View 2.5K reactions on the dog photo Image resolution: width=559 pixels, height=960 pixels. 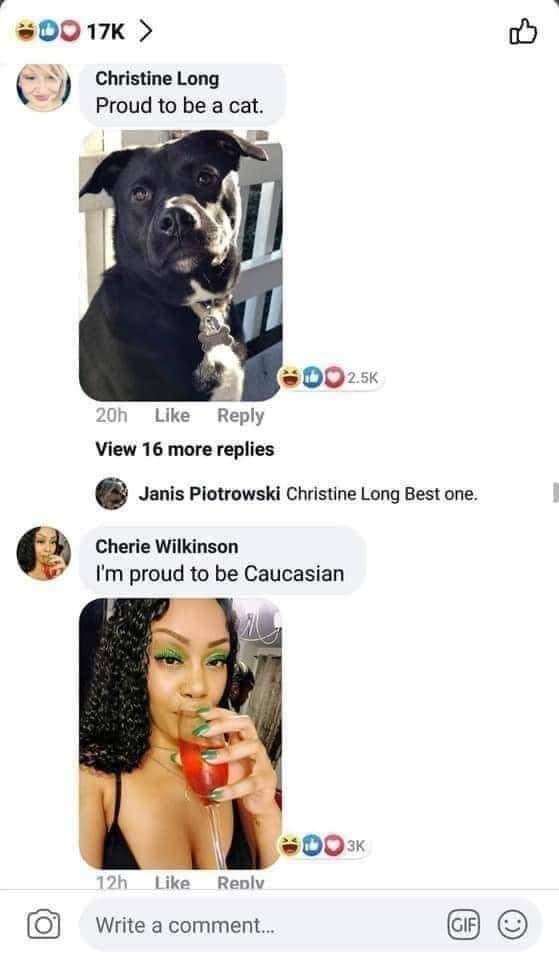(329, 378)
